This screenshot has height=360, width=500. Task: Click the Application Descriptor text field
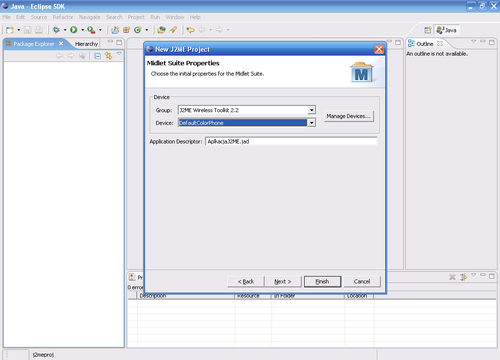[291, 141]
